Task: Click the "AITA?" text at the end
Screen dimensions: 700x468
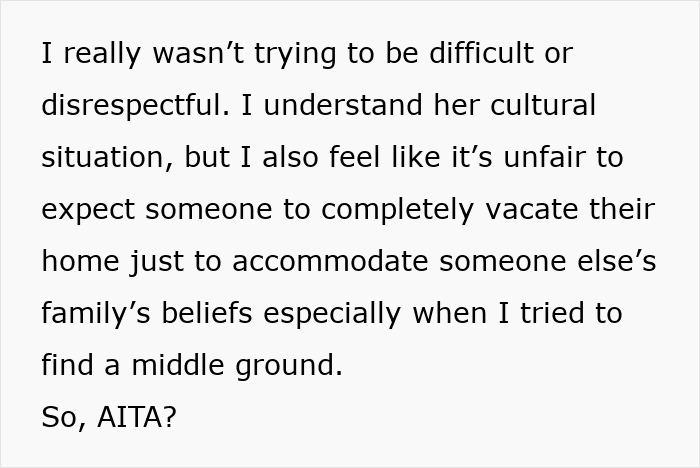Action: pyautogui.click(x=137, y=418)
